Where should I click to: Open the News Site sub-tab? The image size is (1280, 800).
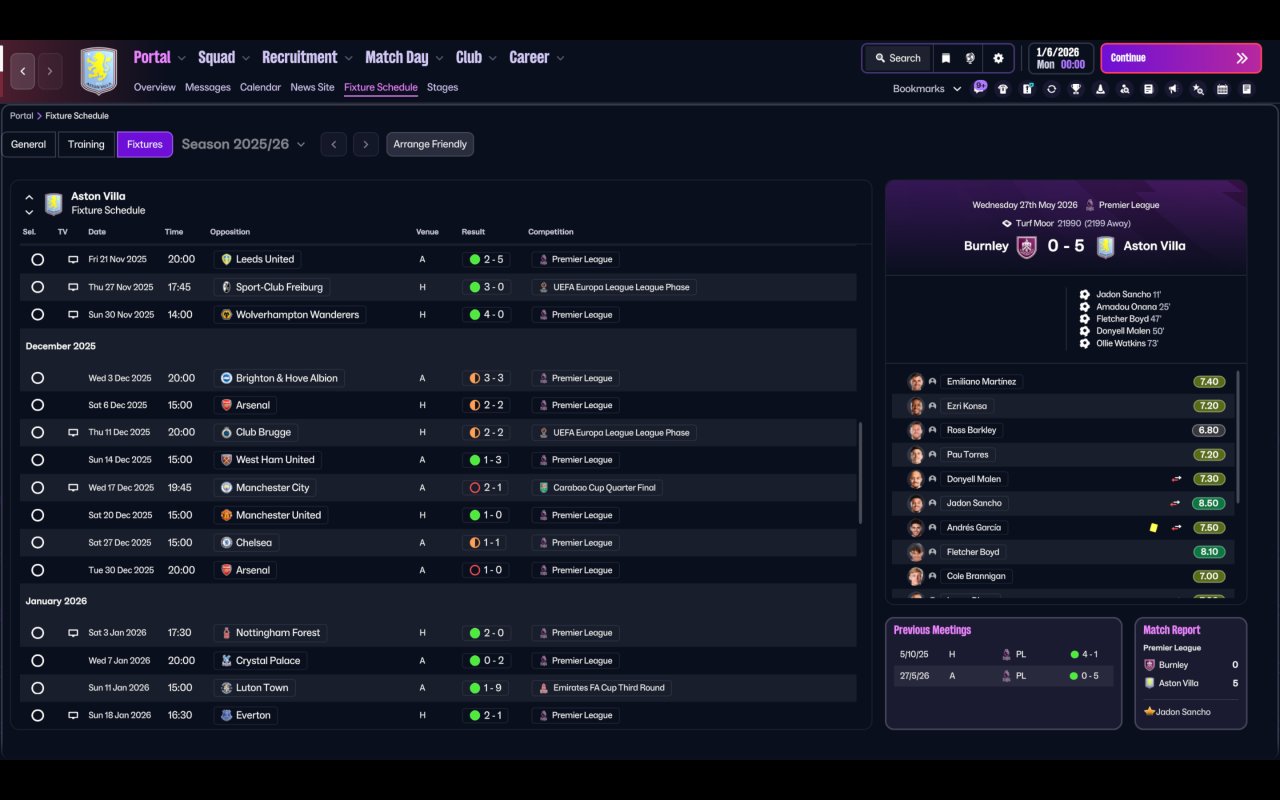[x=312, y=87]
